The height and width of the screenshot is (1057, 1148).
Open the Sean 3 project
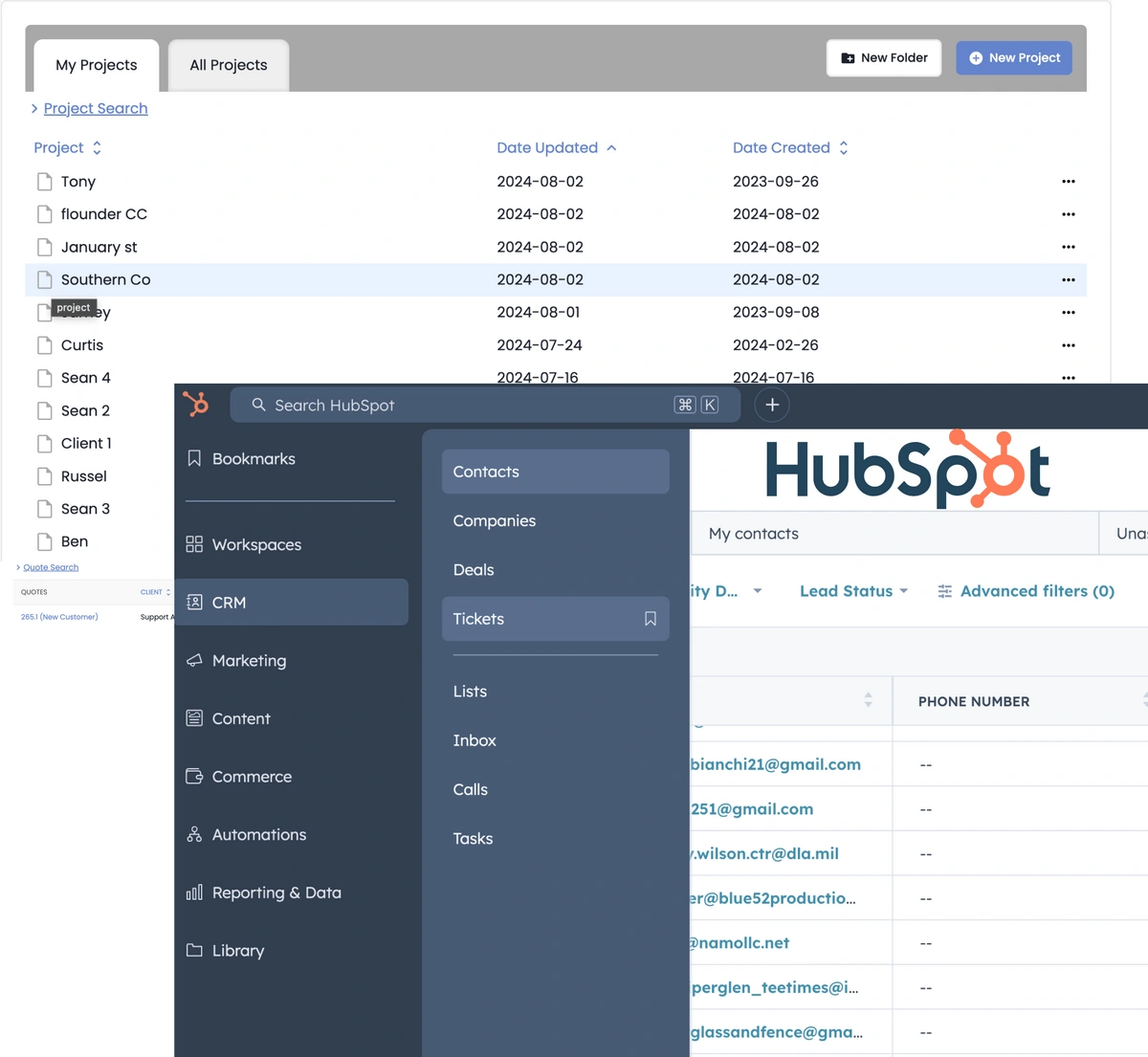(85, 509)
